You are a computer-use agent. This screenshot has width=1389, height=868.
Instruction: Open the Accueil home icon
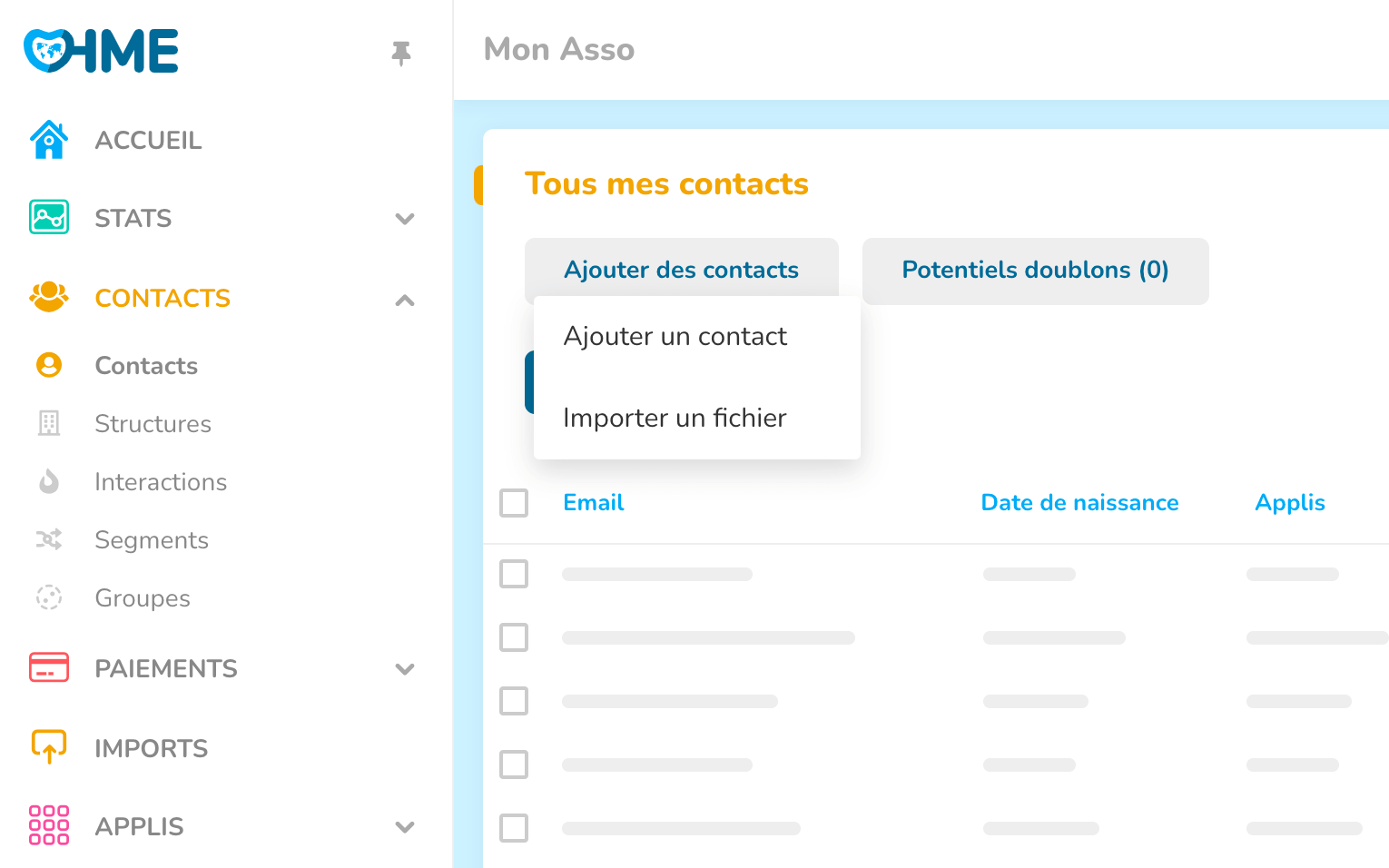coord(49,140)
